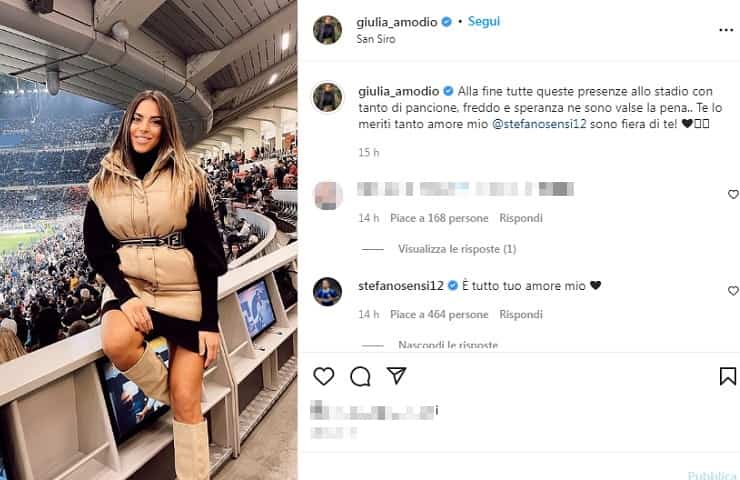Open giulia_amodio profile picture in header
Screen dimensions: 740x480
[x=328, y=30]
